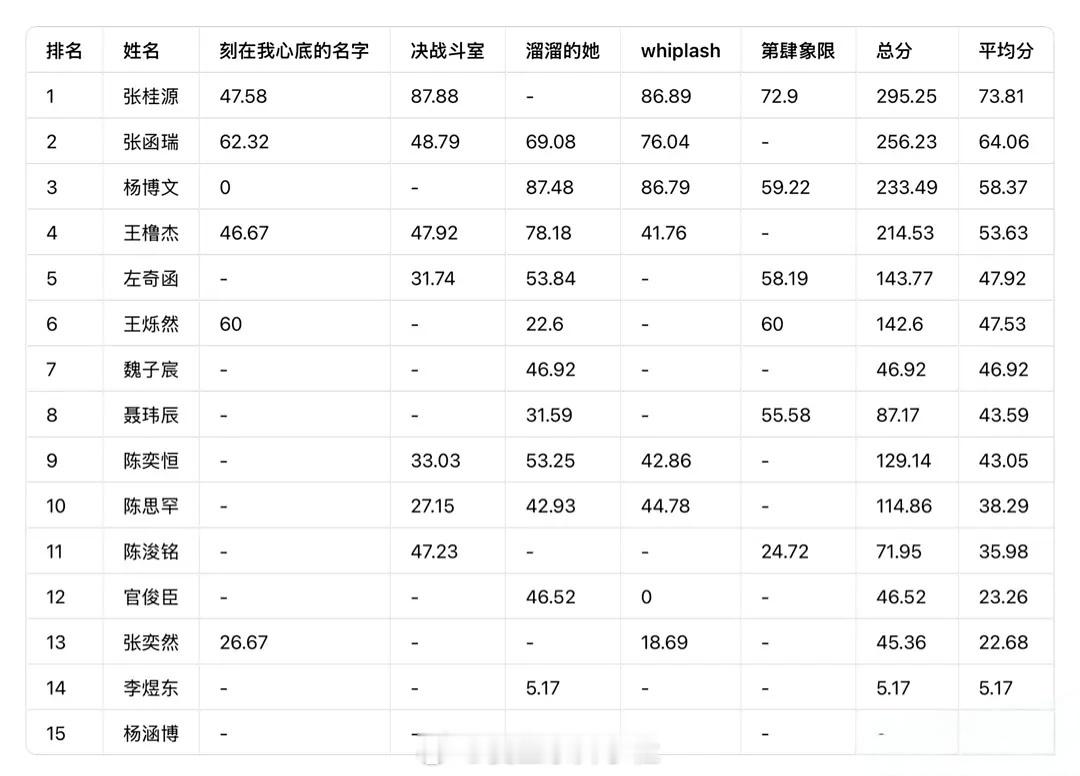This screenshot has height=776, width=1080.
Task: Click the name 王橹杰
Action: [151, 233]
